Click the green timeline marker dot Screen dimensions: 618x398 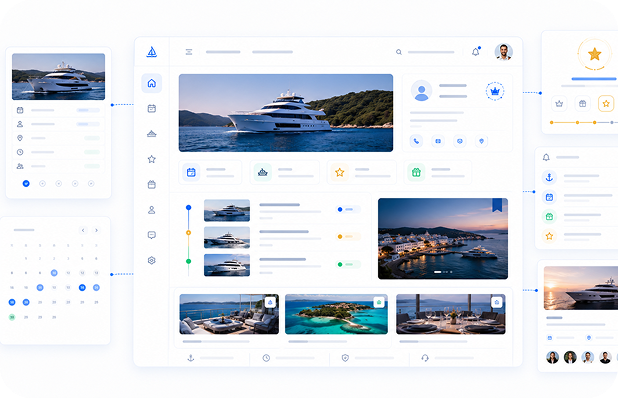(x=188, y=261)
